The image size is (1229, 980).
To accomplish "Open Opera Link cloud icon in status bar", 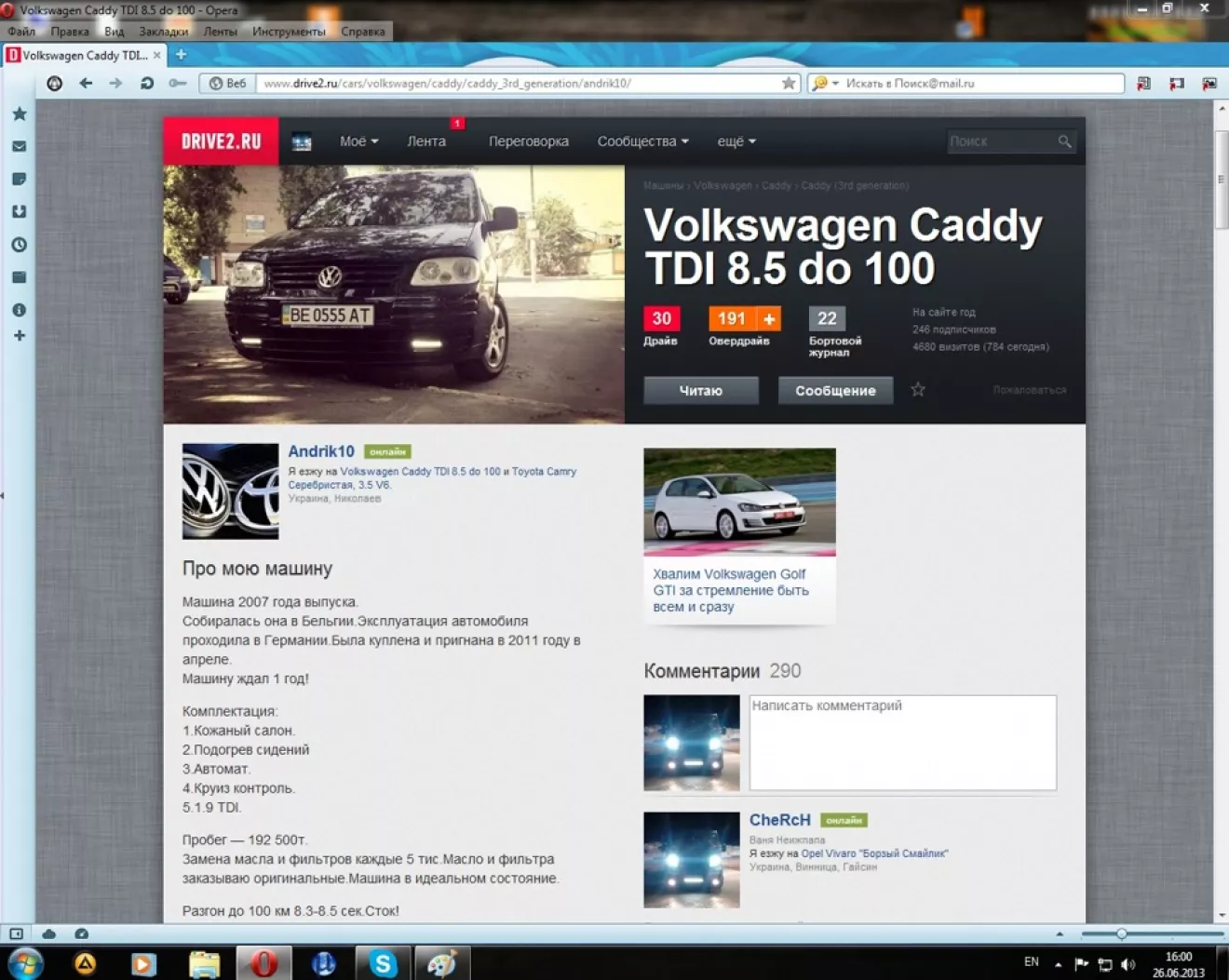I will click(x=48, y=933).
